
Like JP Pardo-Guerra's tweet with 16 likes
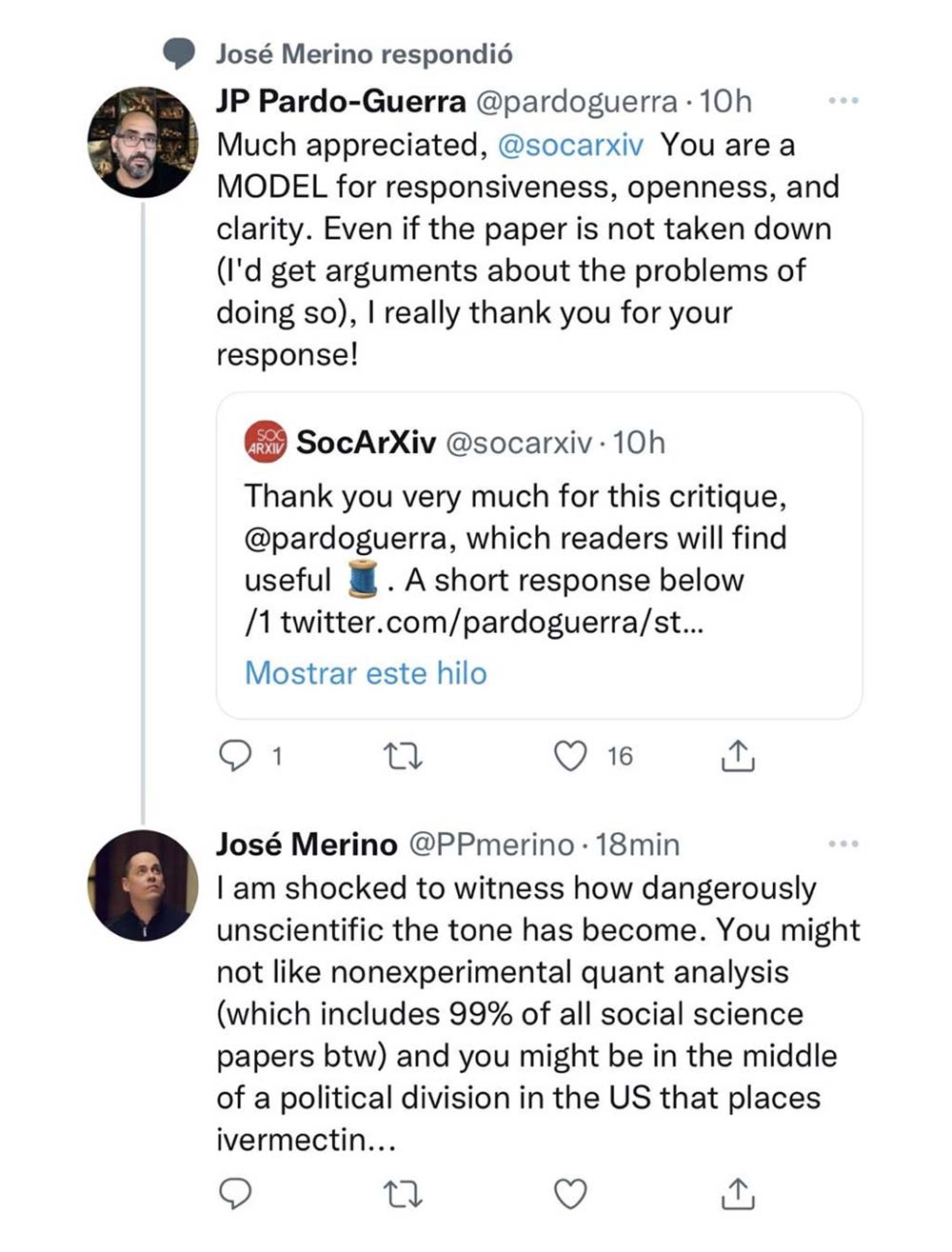(x=570, y=756)
